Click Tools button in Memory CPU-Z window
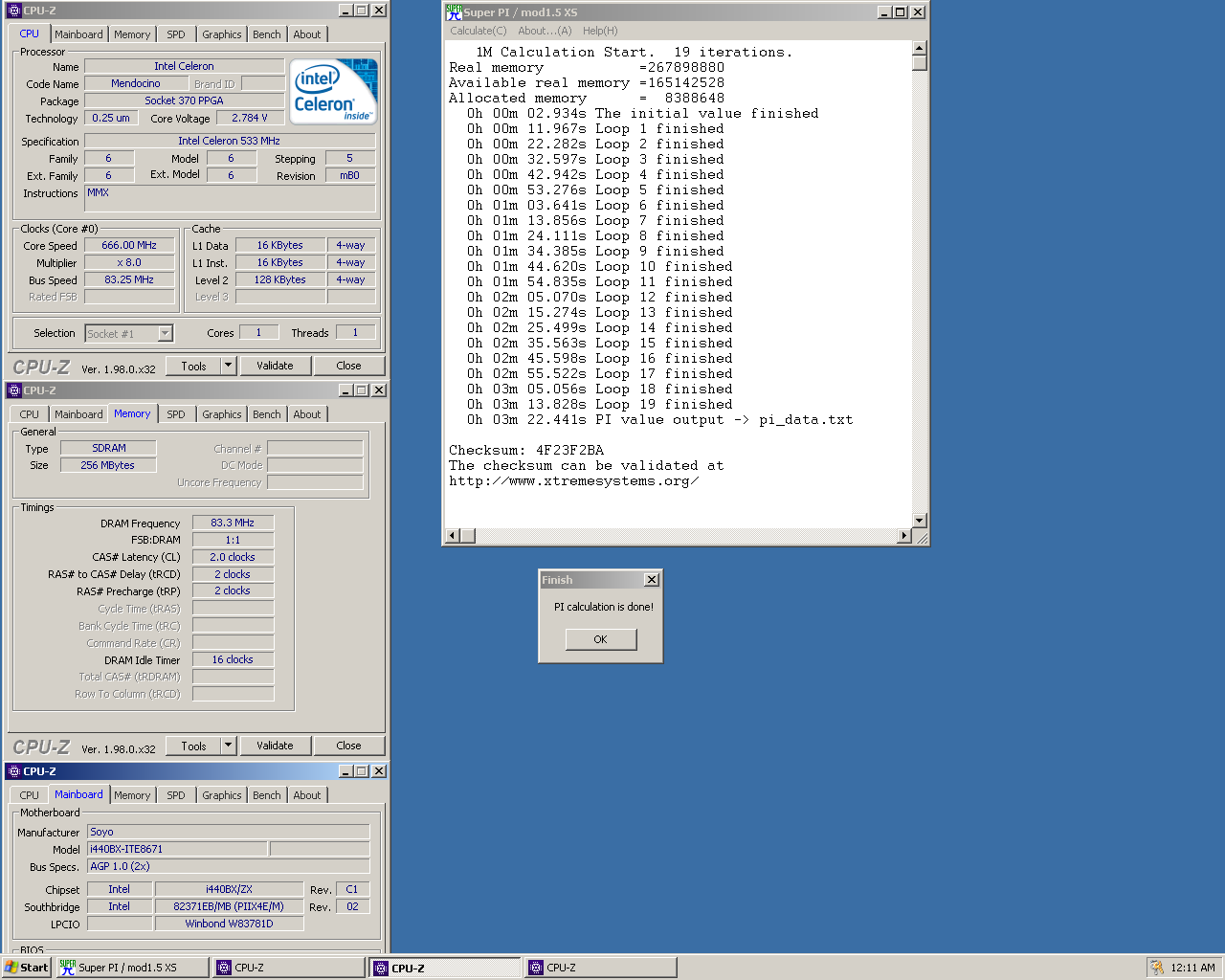The image size is (1225, 980). [x=194, y=746]
